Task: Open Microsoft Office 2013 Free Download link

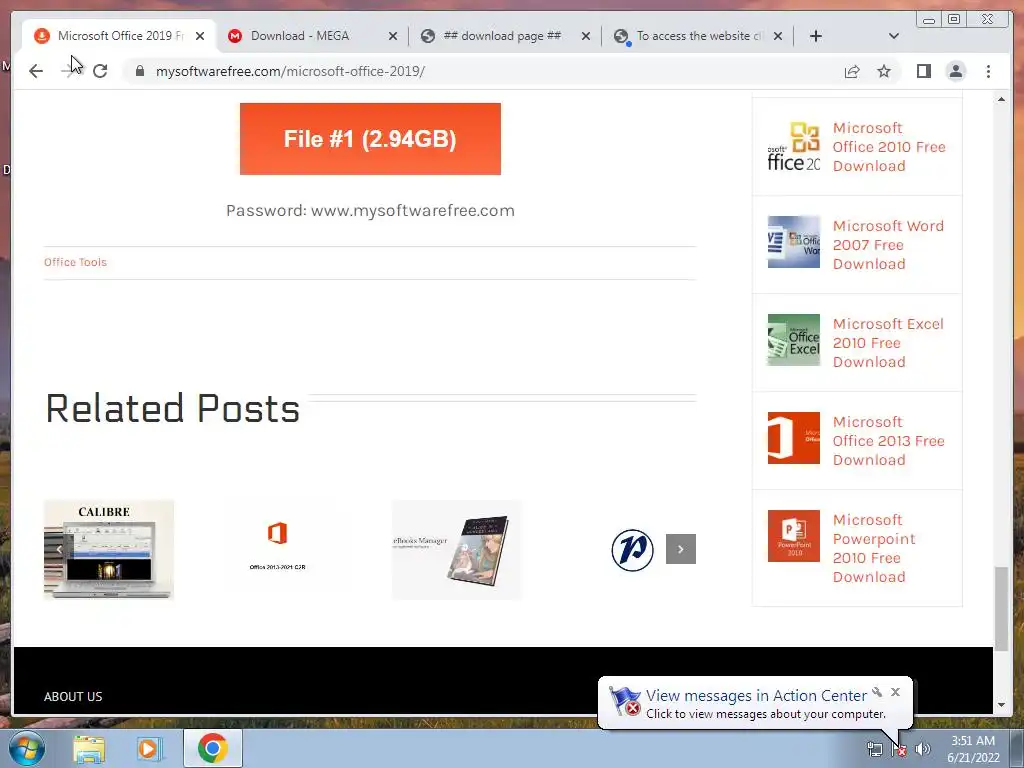Action: [x=889, y=441]
